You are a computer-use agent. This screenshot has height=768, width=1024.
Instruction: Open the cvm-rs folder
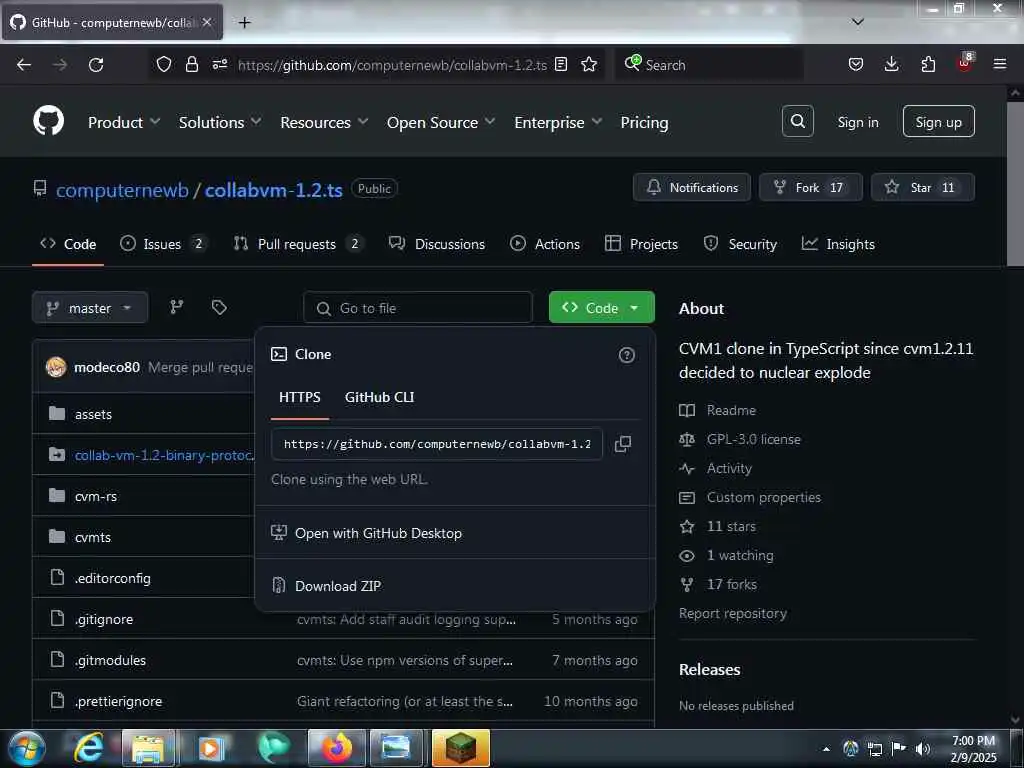coord(96,496)
